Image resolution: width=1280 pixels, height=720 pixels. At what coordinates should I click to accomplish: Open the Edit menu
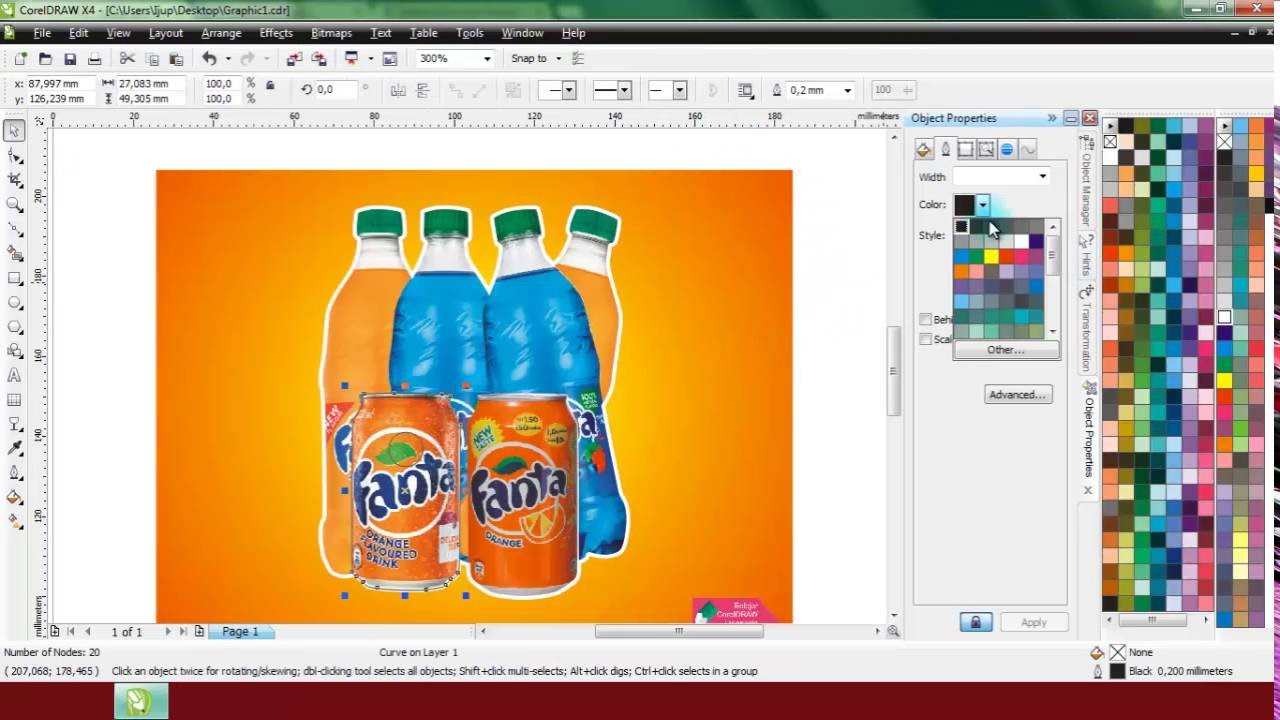[x=78, y=33]
